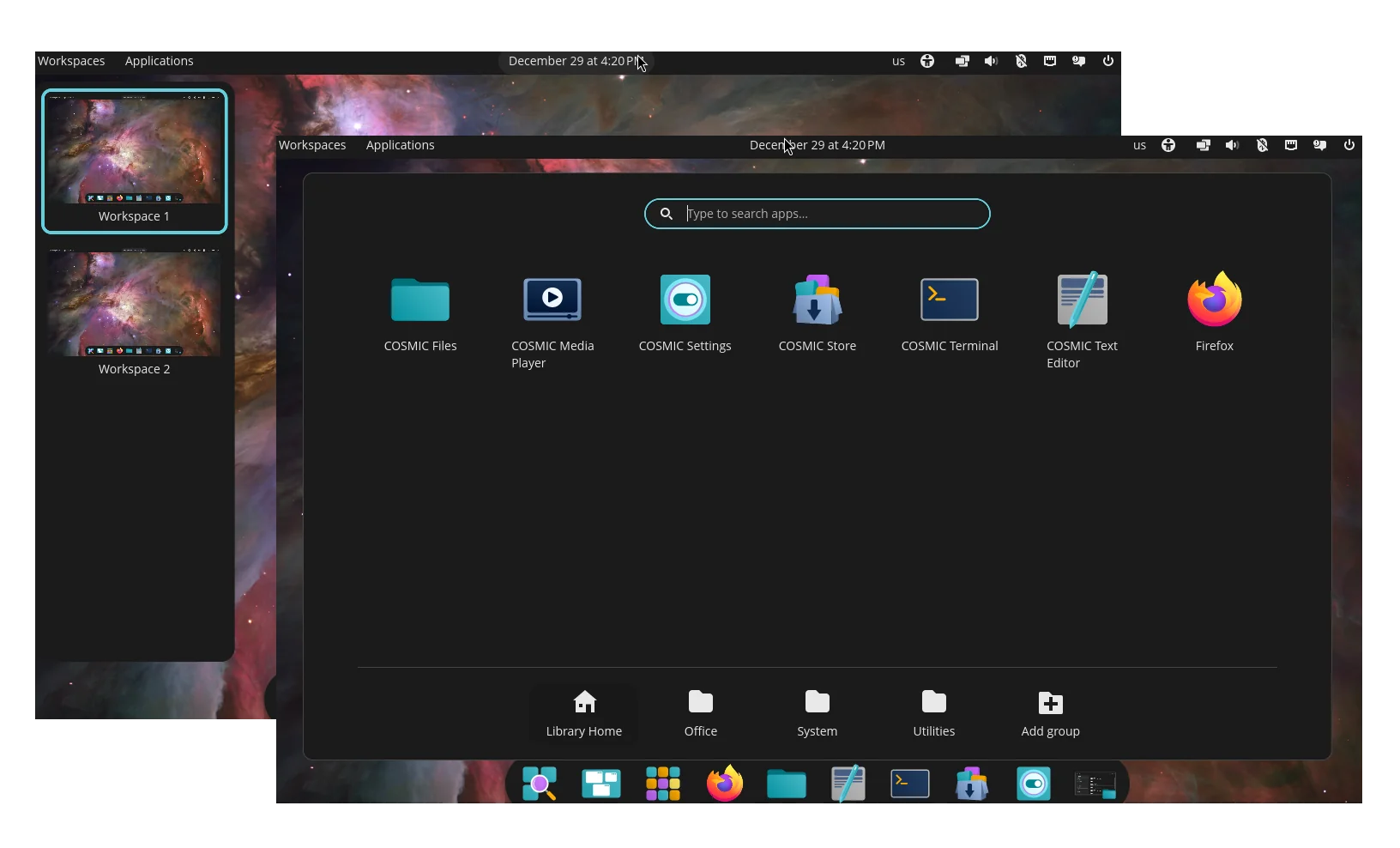Open power menu in panel above app library
Image resolution: width=1400 pixels, height=848 pixels.
(1349, 145)
